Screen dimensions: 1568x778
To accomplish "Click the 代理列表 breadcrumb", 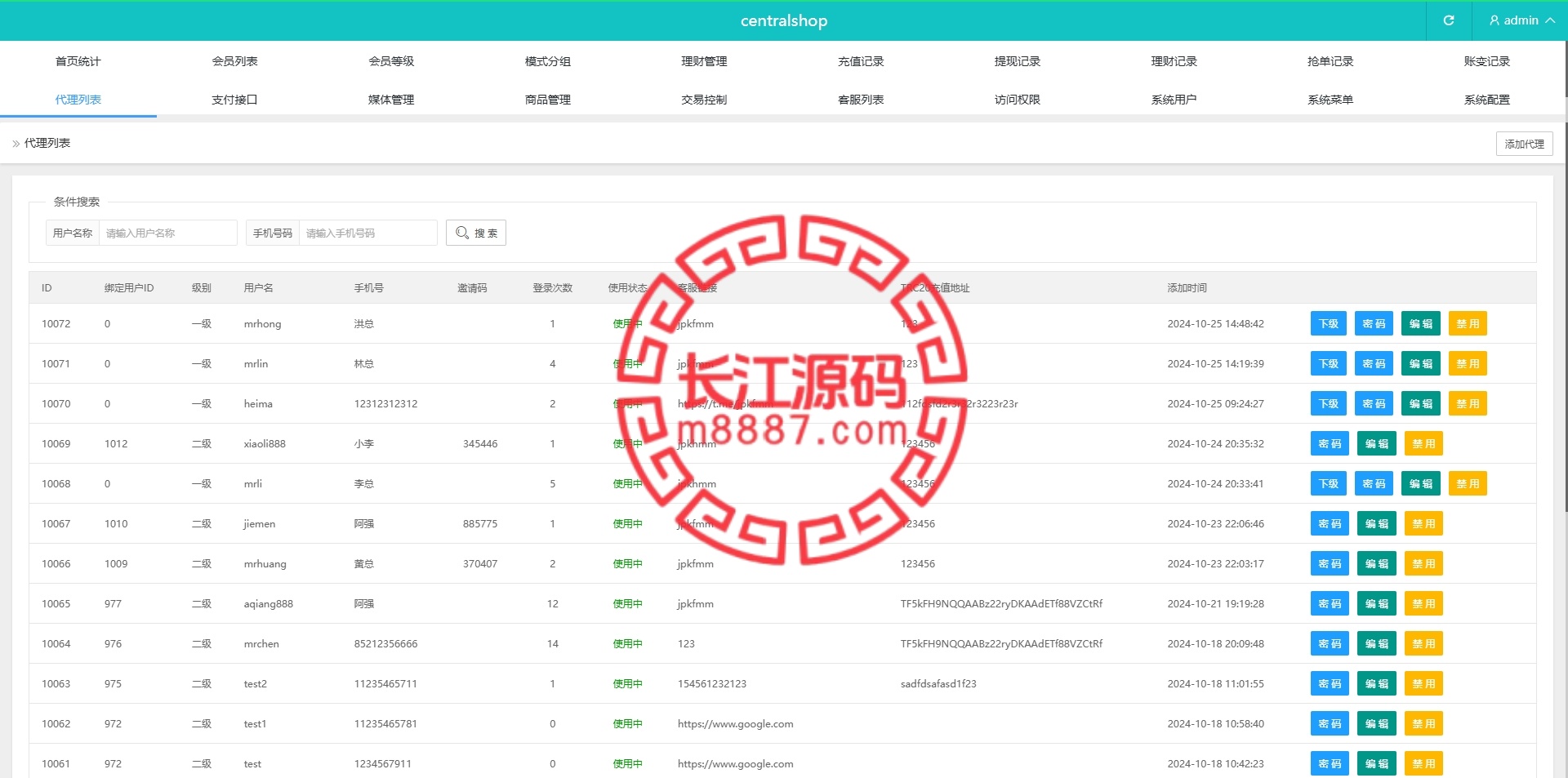I will [47, 143].
